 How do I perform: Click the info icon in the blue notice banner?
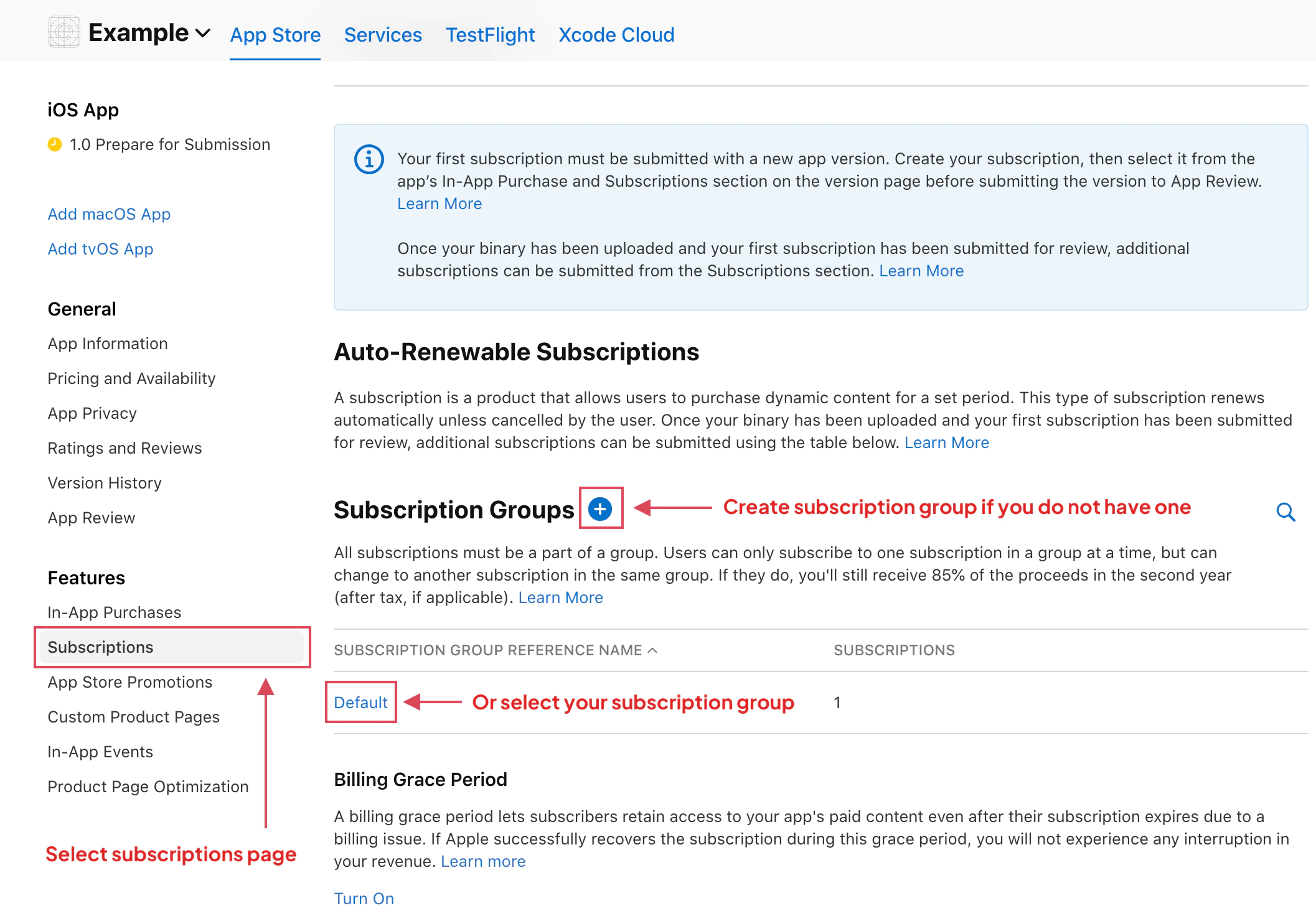coord(369,159)
